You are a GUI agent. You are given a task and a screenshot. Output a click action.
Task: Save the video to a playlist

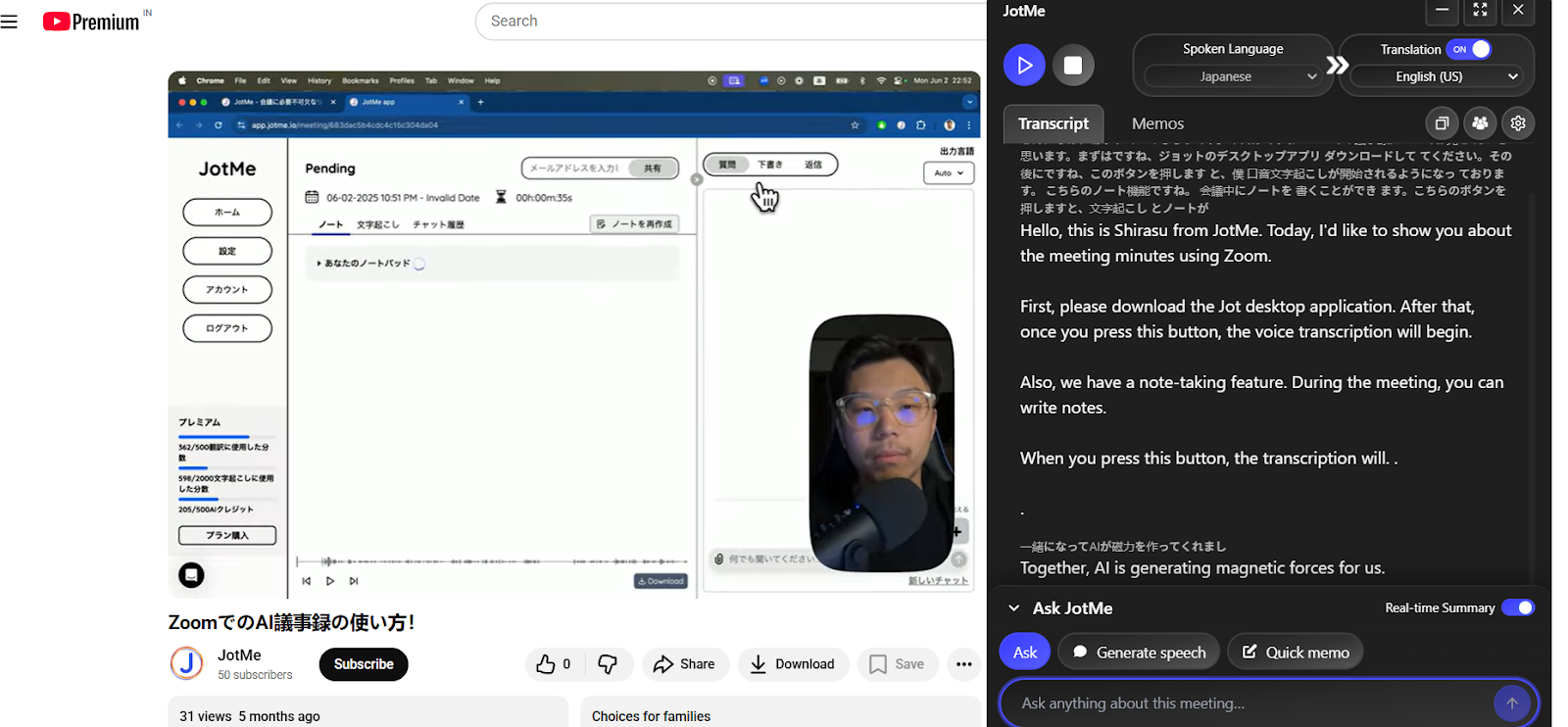898,664
